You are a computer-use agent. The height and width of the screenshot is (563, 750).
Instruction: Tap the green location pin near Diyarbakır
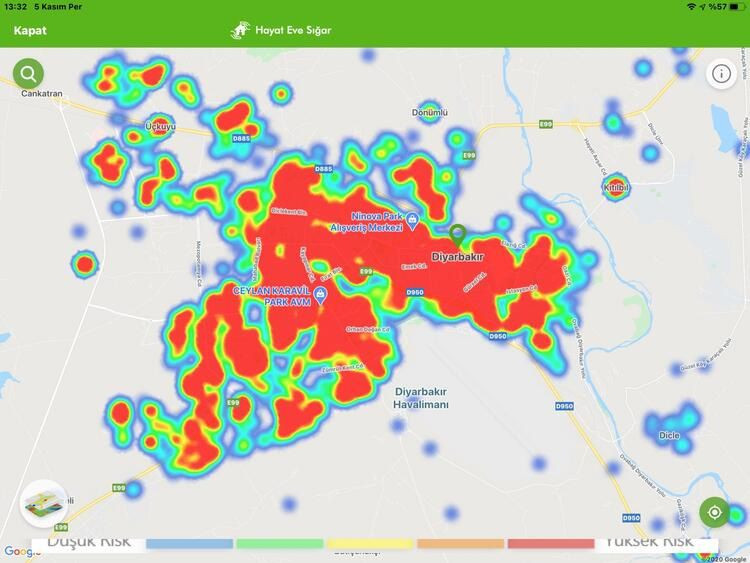[458, 236]
